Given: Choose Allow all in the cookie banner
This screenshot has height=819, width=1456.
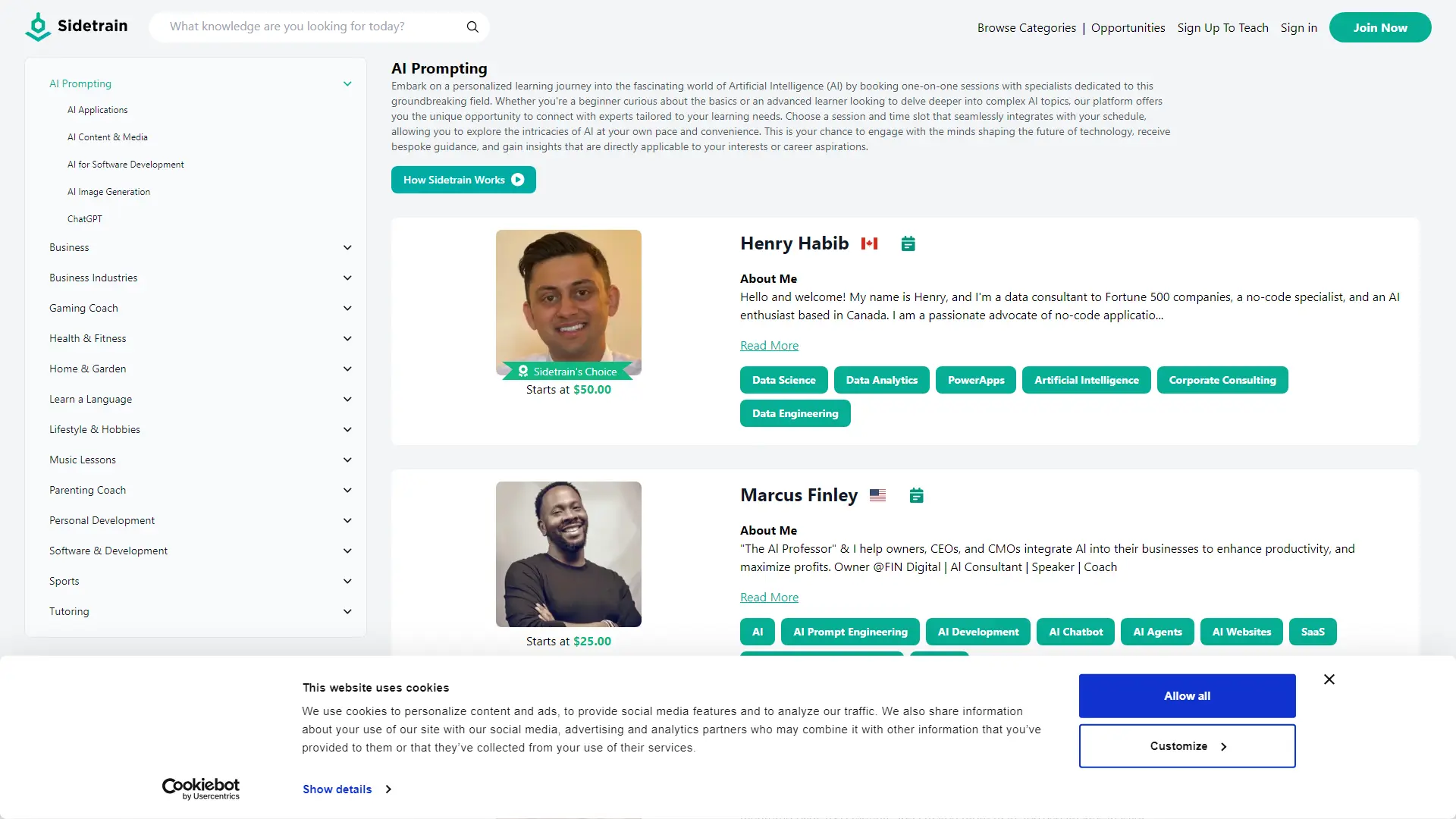Looking at the screenshot, I should (1186, 695).
